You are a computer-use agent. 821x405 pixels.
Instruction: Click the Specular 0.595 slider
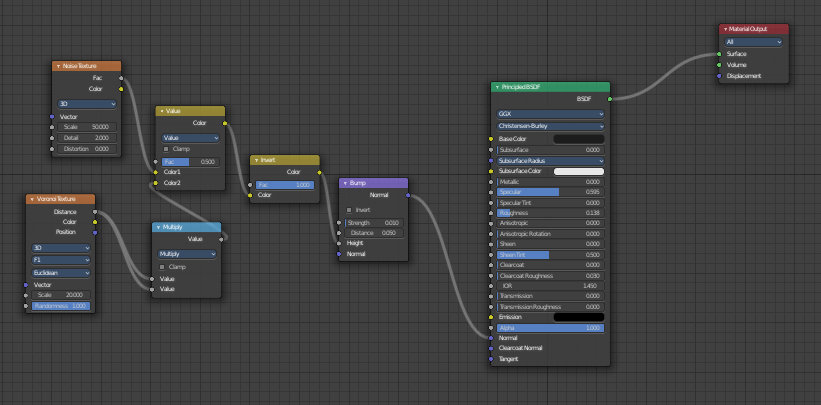(550, 192)
